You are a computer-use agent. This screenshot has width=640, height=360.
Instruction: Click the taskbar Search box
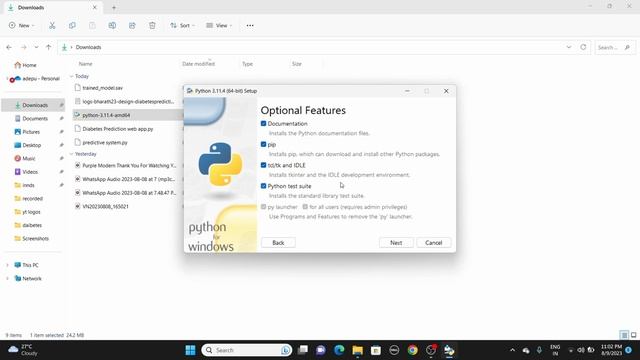click(x=247, y=350)
